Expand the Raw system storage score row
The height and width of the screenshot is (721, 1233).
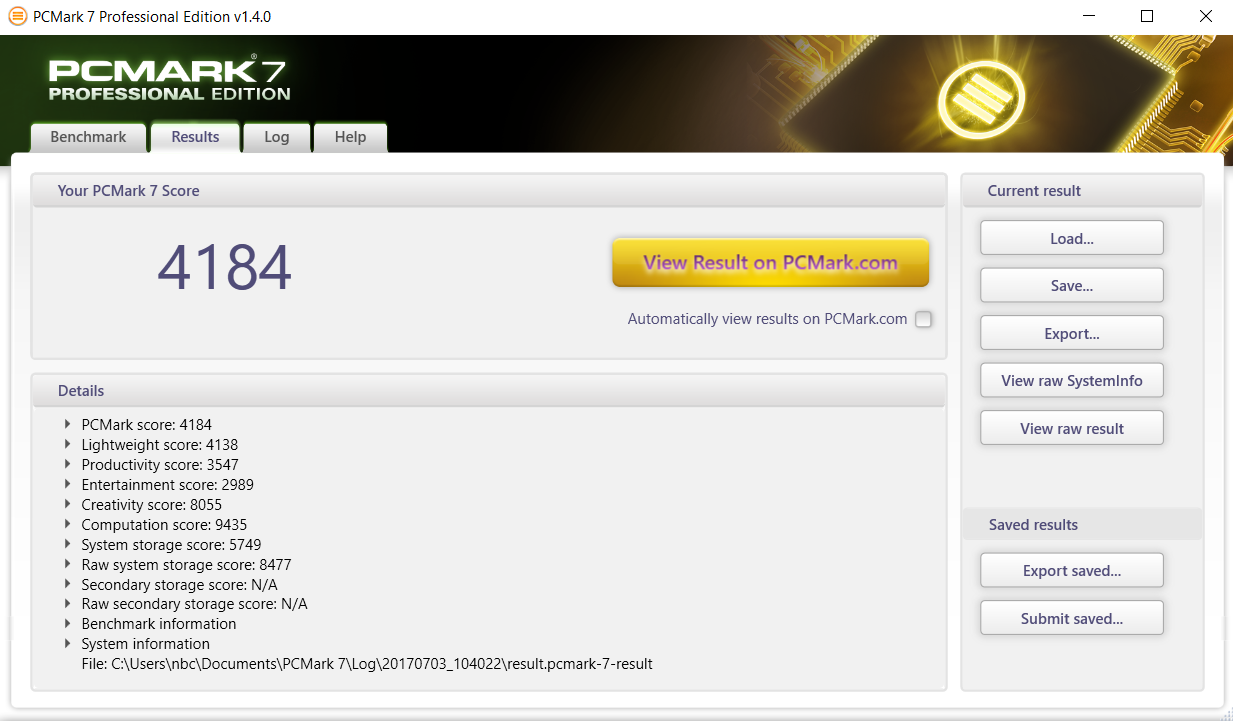click(68, 565)
